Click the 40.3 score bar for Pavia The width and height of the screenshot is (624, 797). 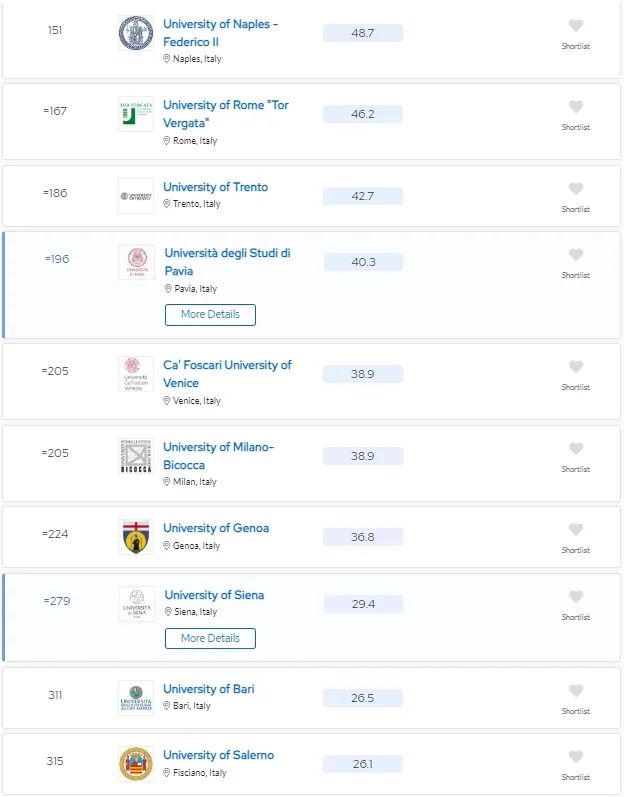pos(363,262)
